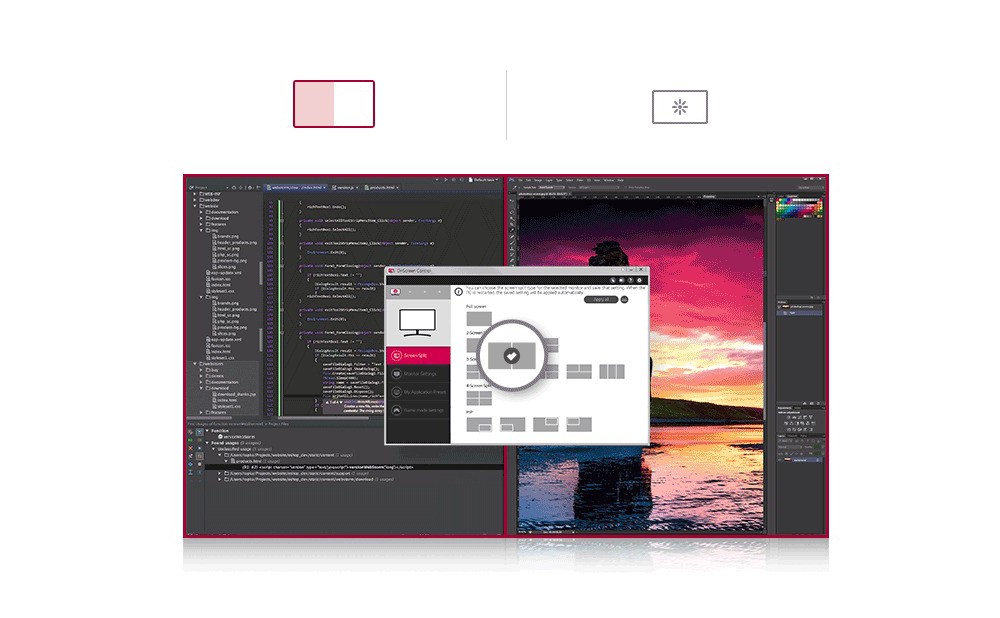Open Screen Split in OnScreen Control
1000x618 pixels.
[418, 355]
